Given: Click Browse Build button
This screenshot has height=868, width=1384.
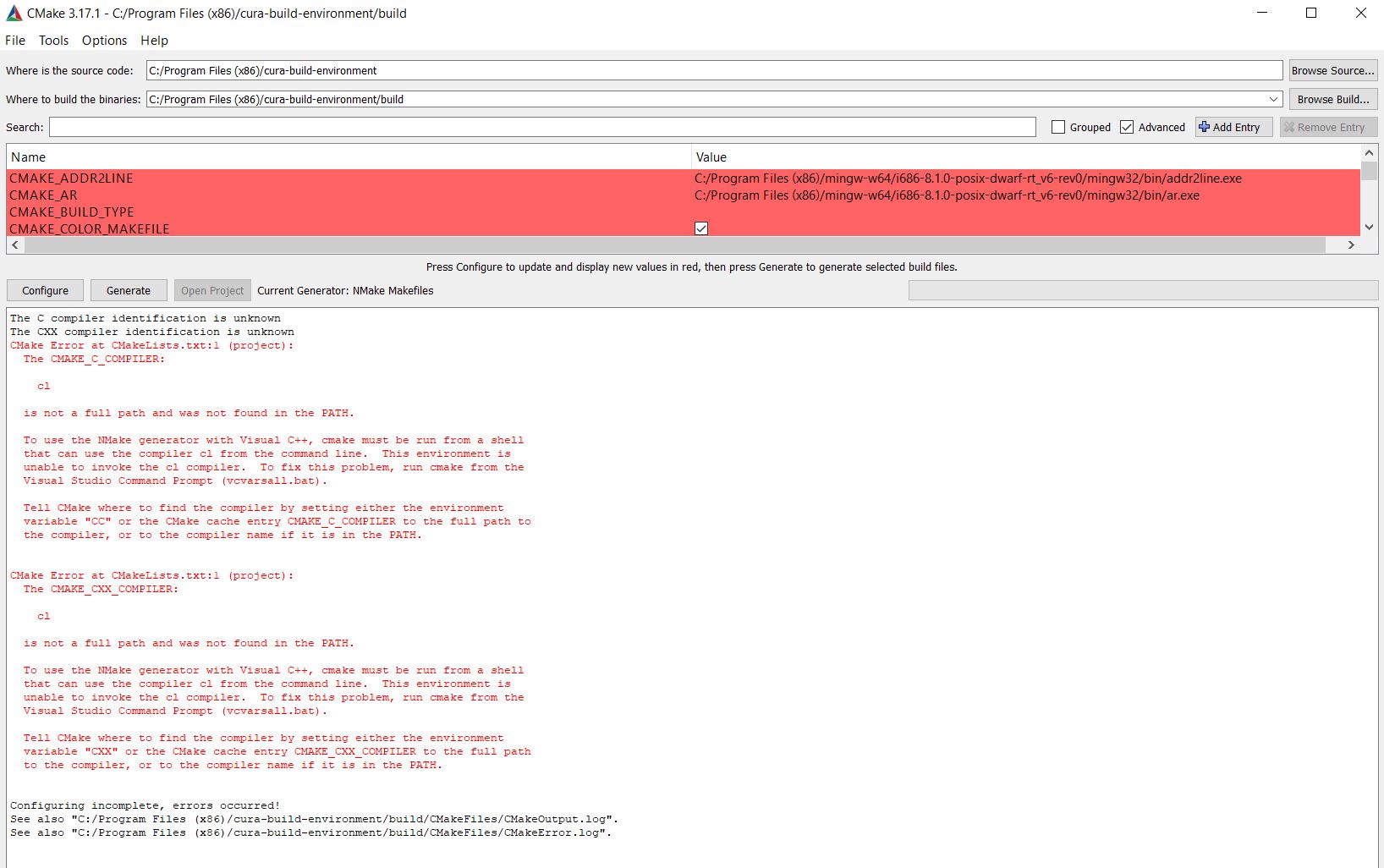Looking at the screenshot, I should pyautogui.click(x=1333, y=99).
